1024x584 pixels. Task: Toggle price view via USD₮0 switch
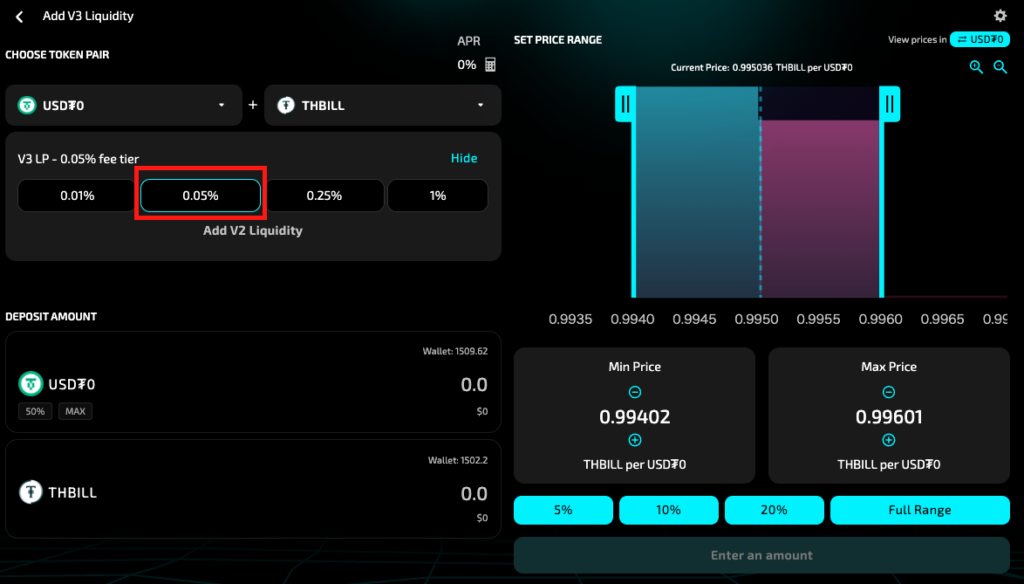979,40
